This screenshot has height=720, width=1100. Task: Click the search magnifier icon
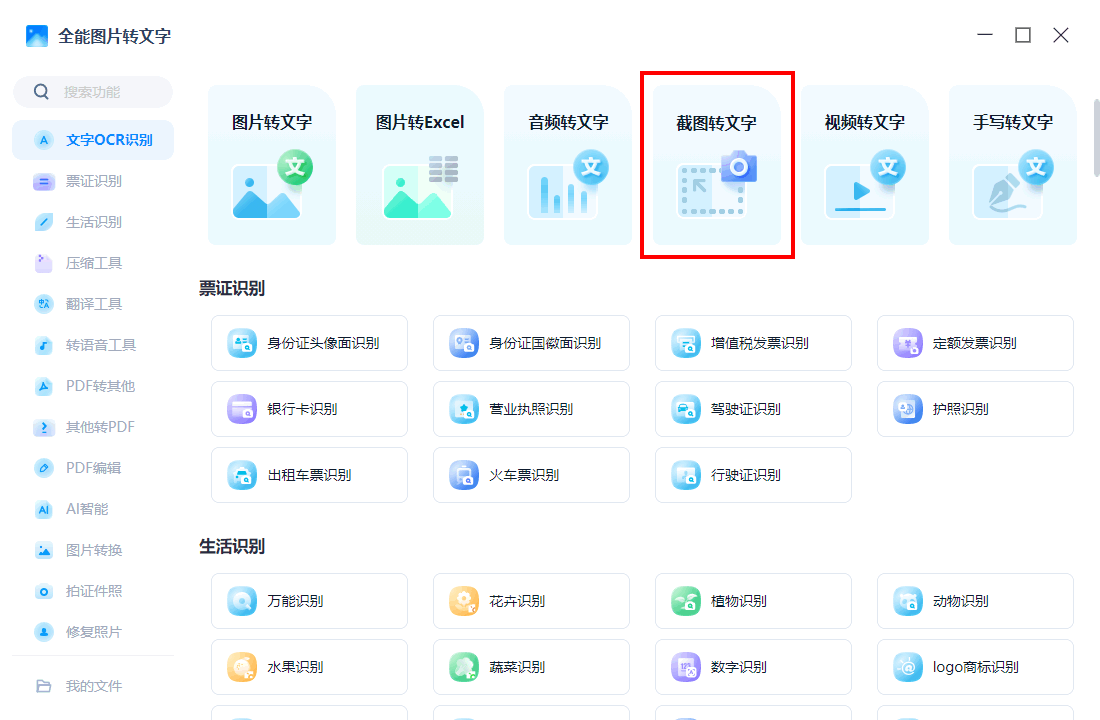point(41,92)
